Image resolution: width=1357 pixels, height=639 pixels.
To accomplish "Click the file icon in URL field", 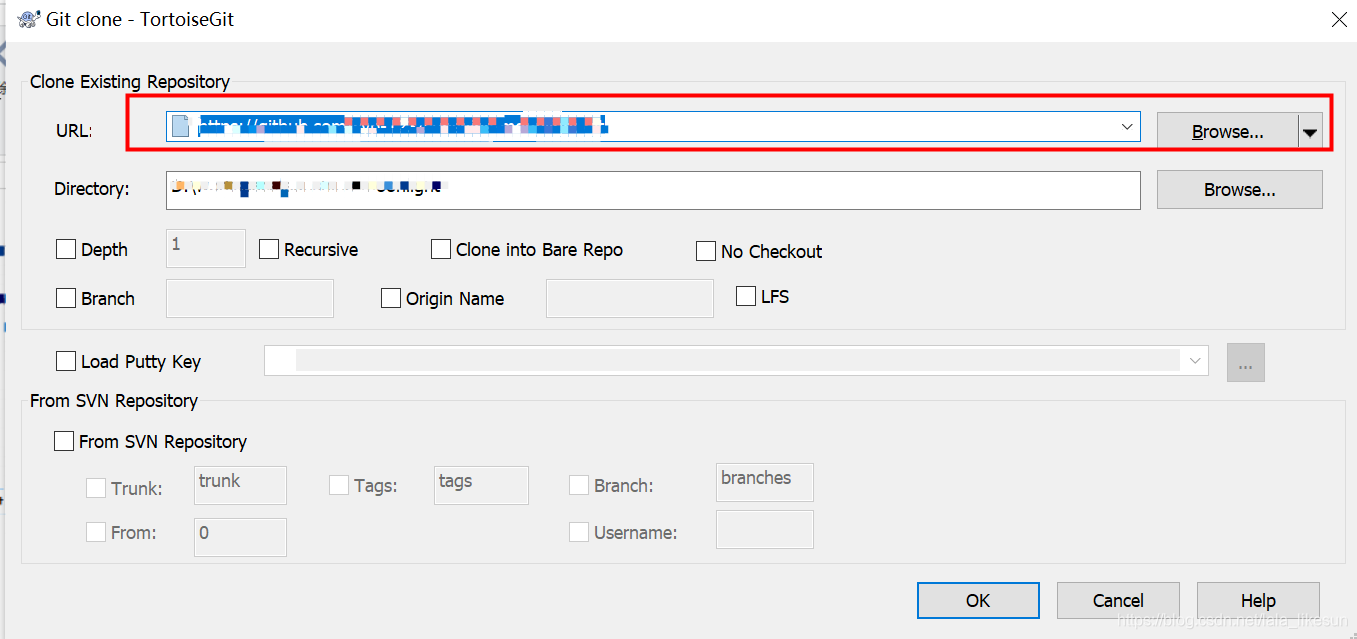I will click(180, 126).
